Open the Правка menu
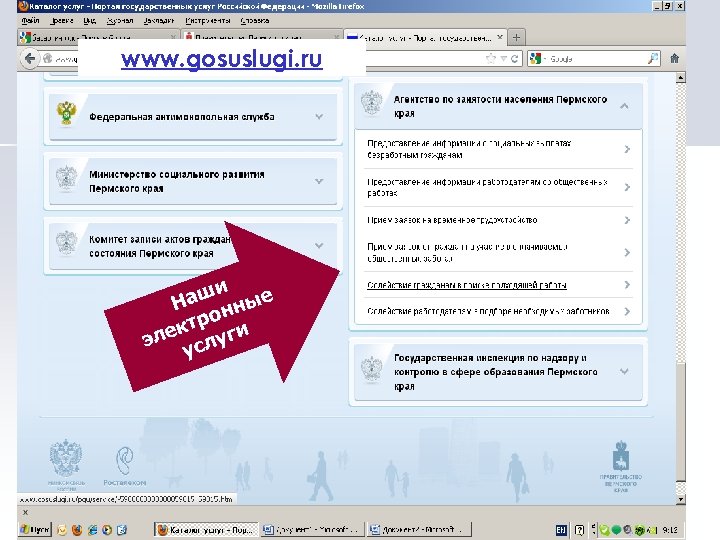This screenshot has height=540, width=720. pyautogui.click(x=62, y=21)
